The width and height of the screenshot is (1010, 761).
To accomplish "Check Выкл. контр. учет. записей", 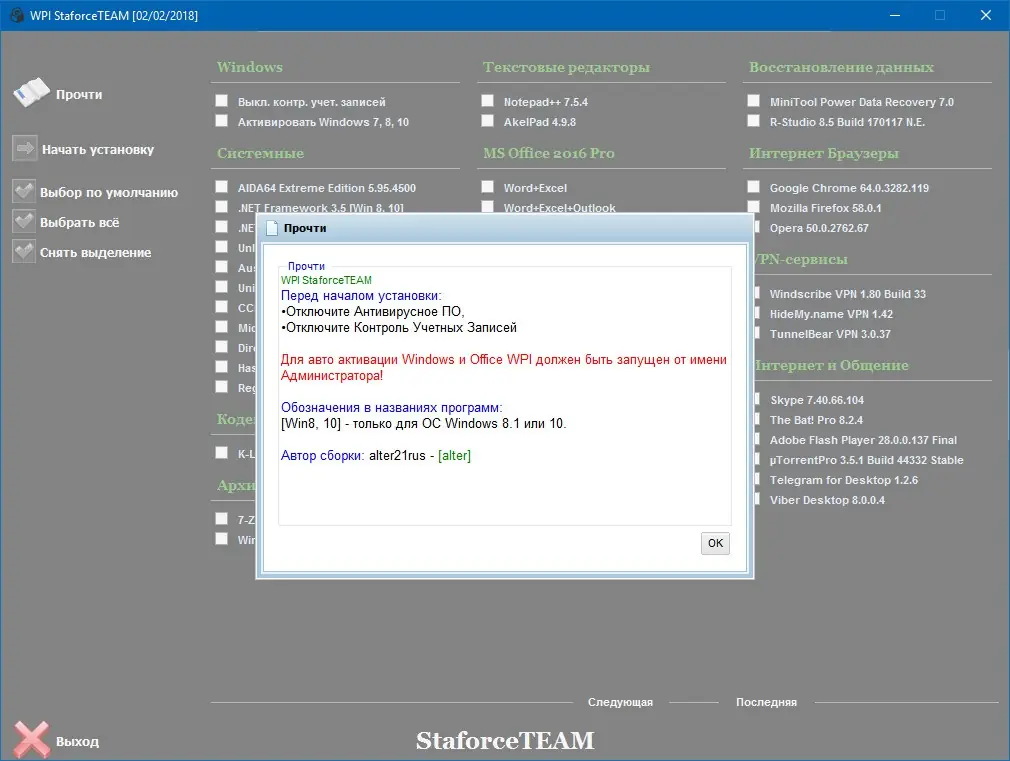I will click(222, 101).
